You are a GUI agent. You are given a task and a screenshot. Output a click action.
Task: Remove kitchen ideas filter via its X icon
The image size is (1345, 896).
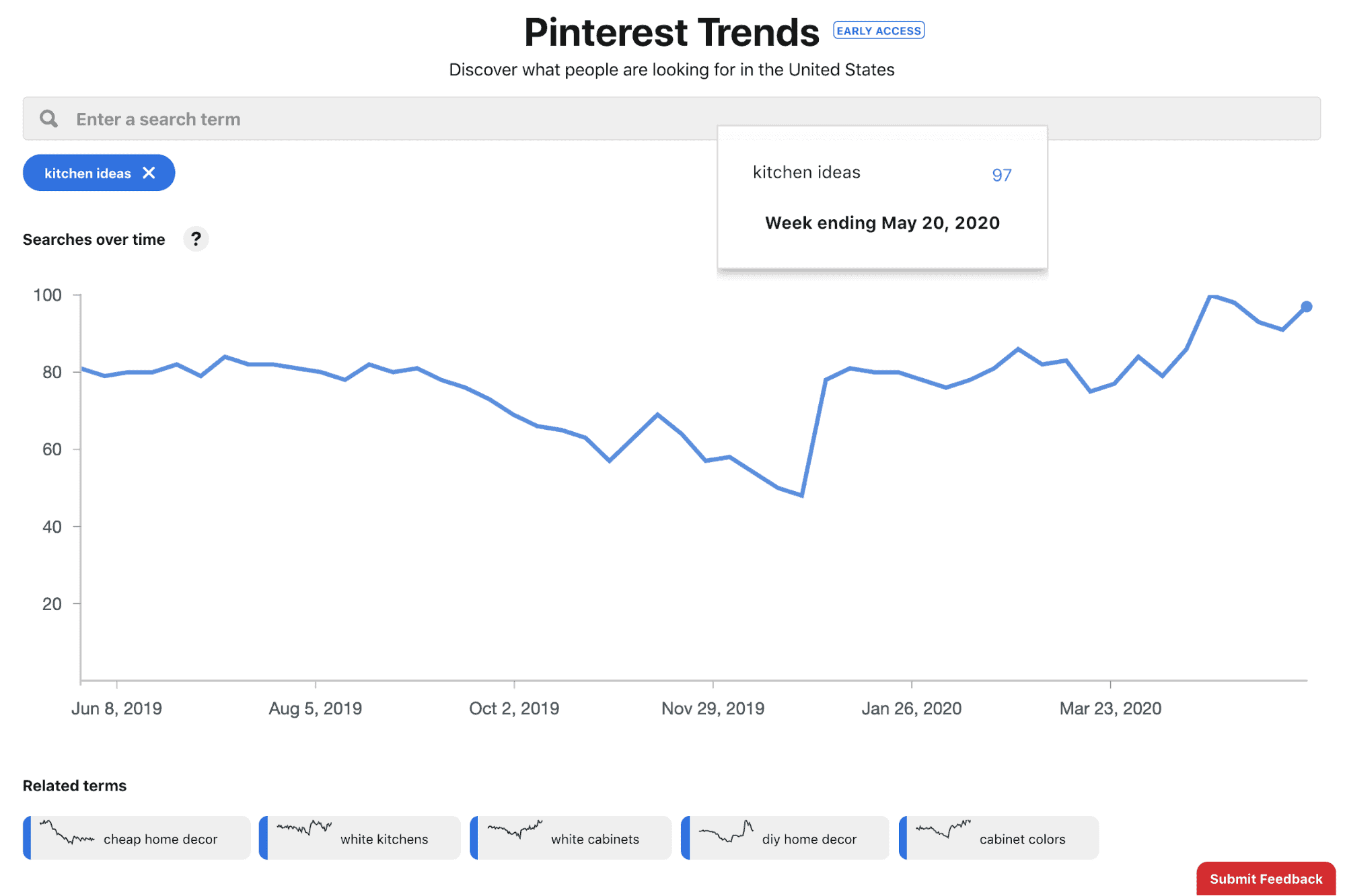click(x=149, y=173)
